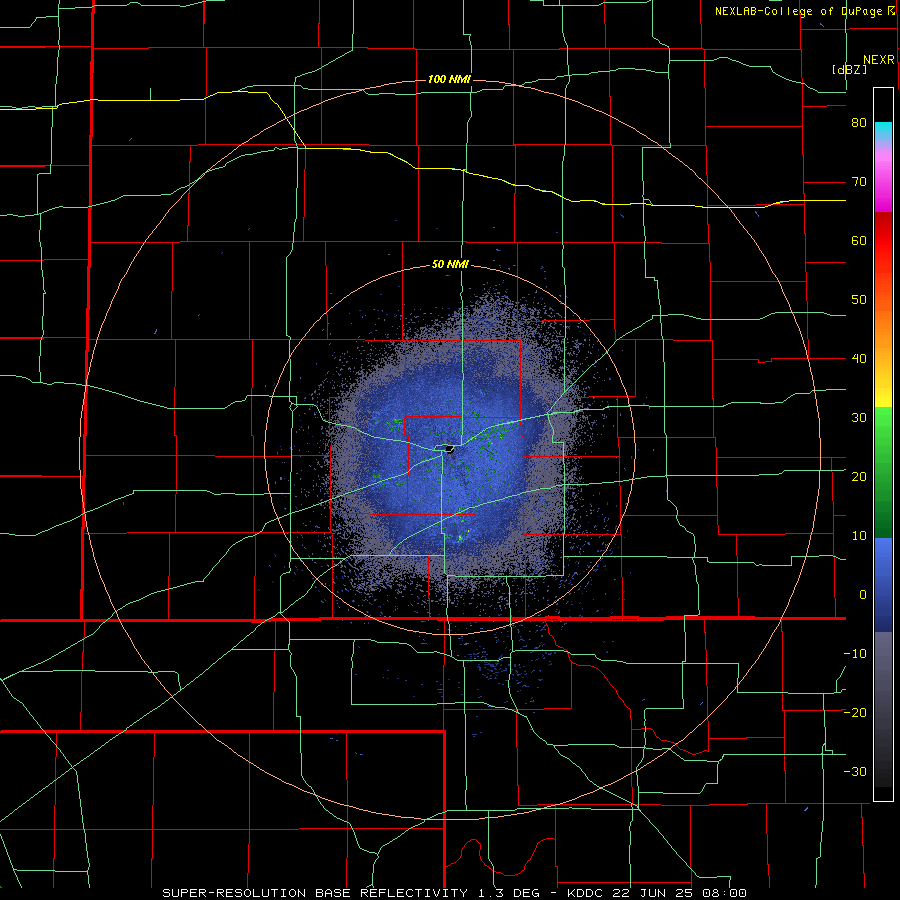This screenshot has height=900, width=900.
Task: Click the 60 dBZ scale value
Action: pos(859,240)
